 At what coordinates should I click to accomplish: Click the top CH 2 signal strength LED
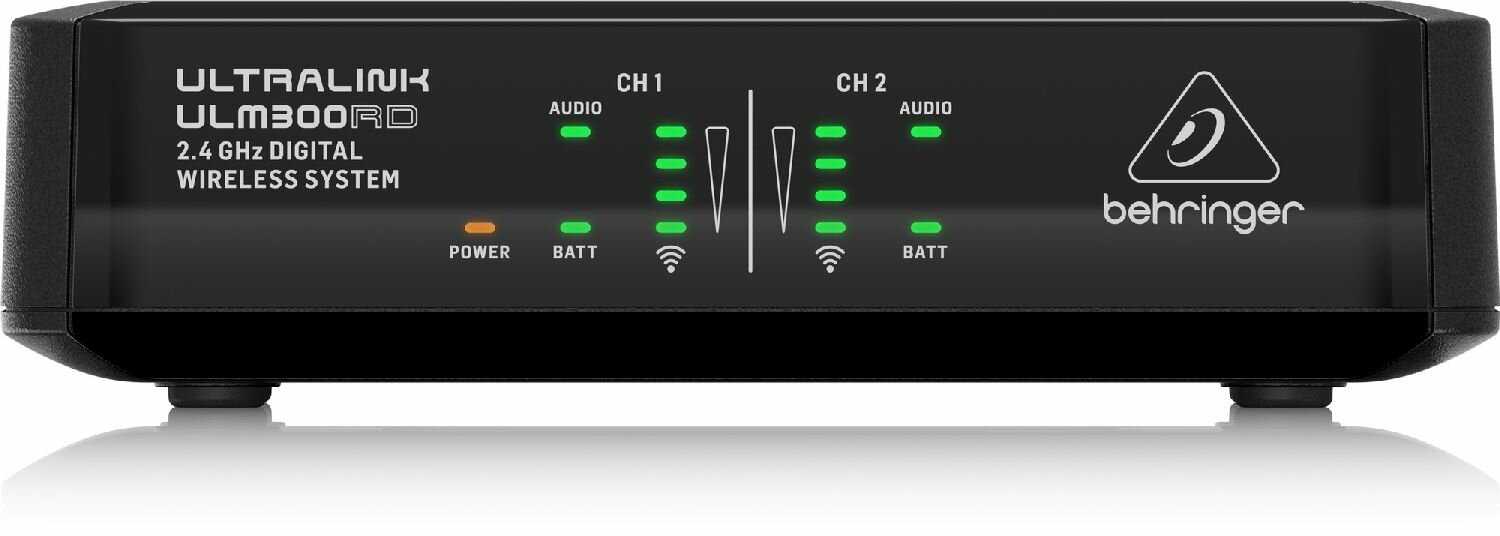click(830, 131)
